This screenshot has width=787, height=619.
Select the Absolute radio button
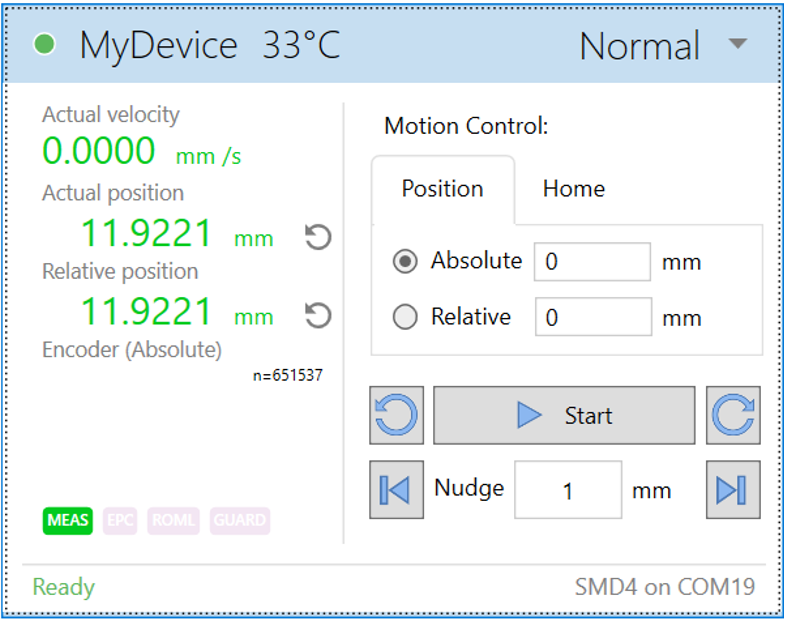[x=405, y=262]
